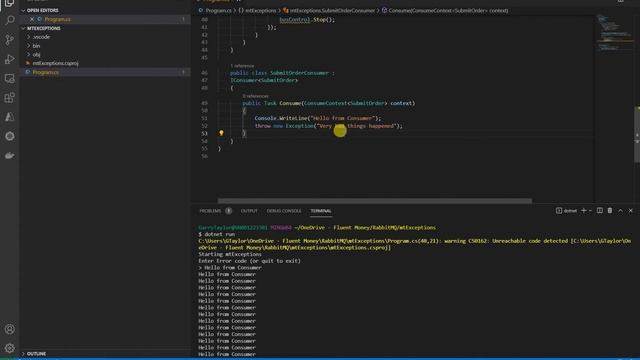Click the '0 references' CodeLens above Consume
The height and width of the screenshot is (360, 640).
pos(255,96)
